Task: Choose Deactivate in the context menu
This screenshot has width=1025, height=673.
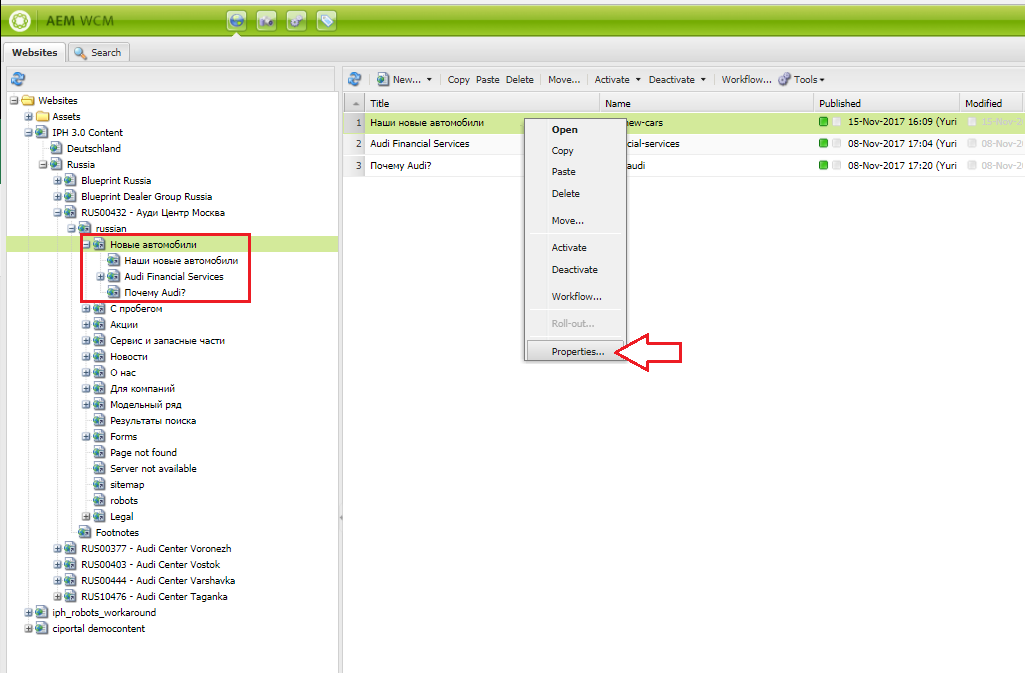Action: click(575, 269)
